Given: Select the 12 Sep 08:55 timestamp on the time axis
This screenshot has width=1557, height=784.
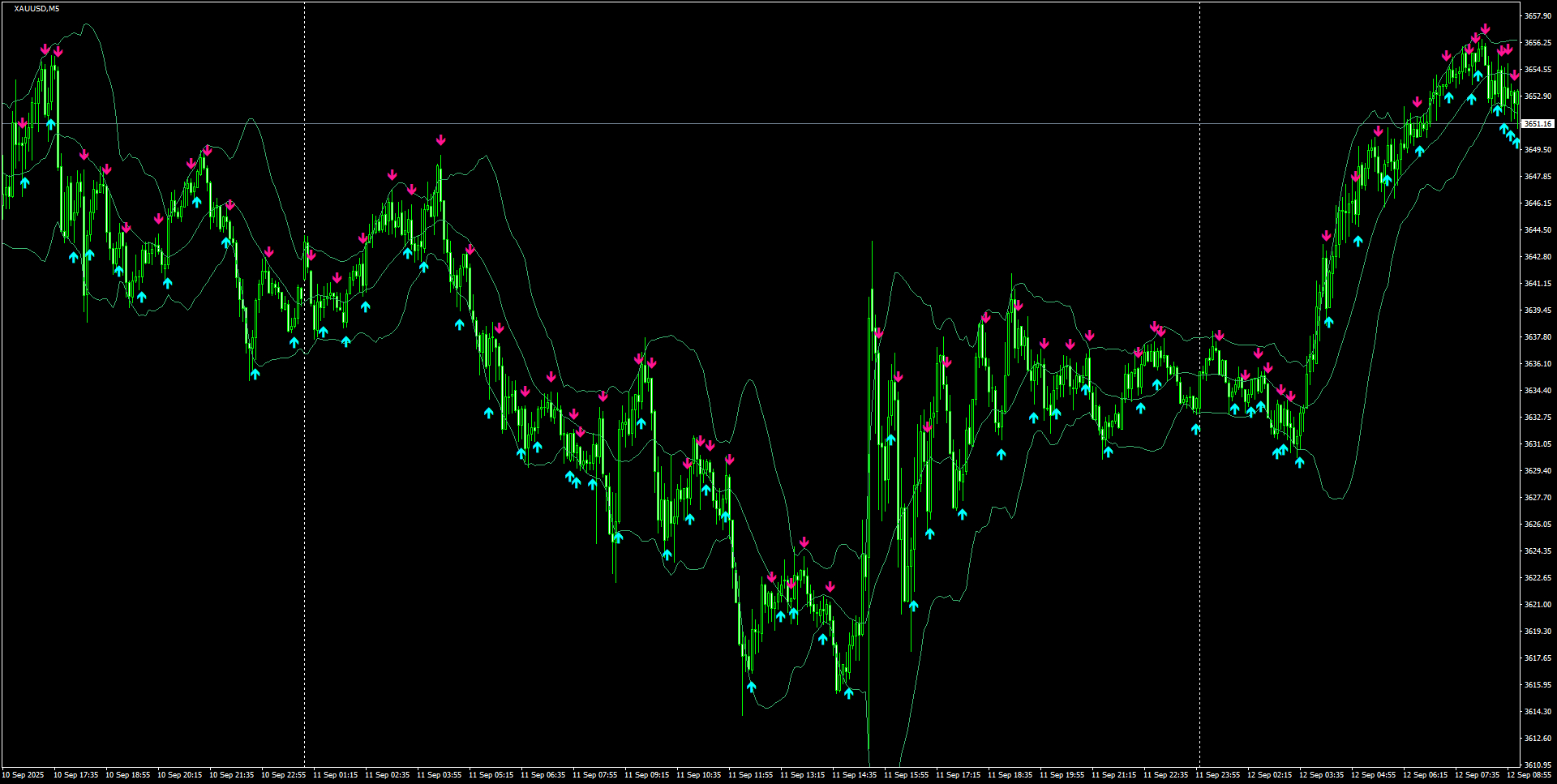Looking at the screenshot, I should pos(1532,774).
